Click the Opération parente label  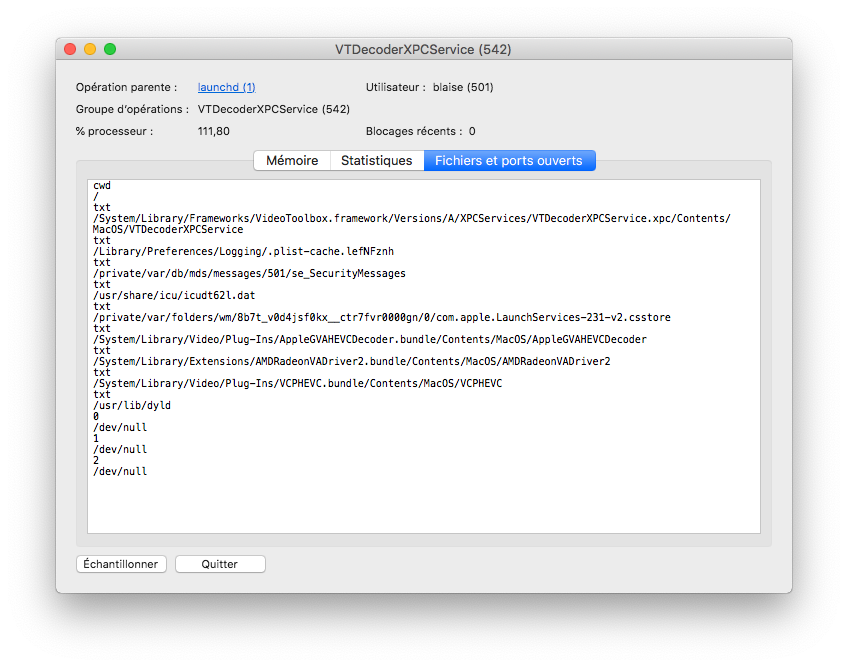click(x=127, y=87)
